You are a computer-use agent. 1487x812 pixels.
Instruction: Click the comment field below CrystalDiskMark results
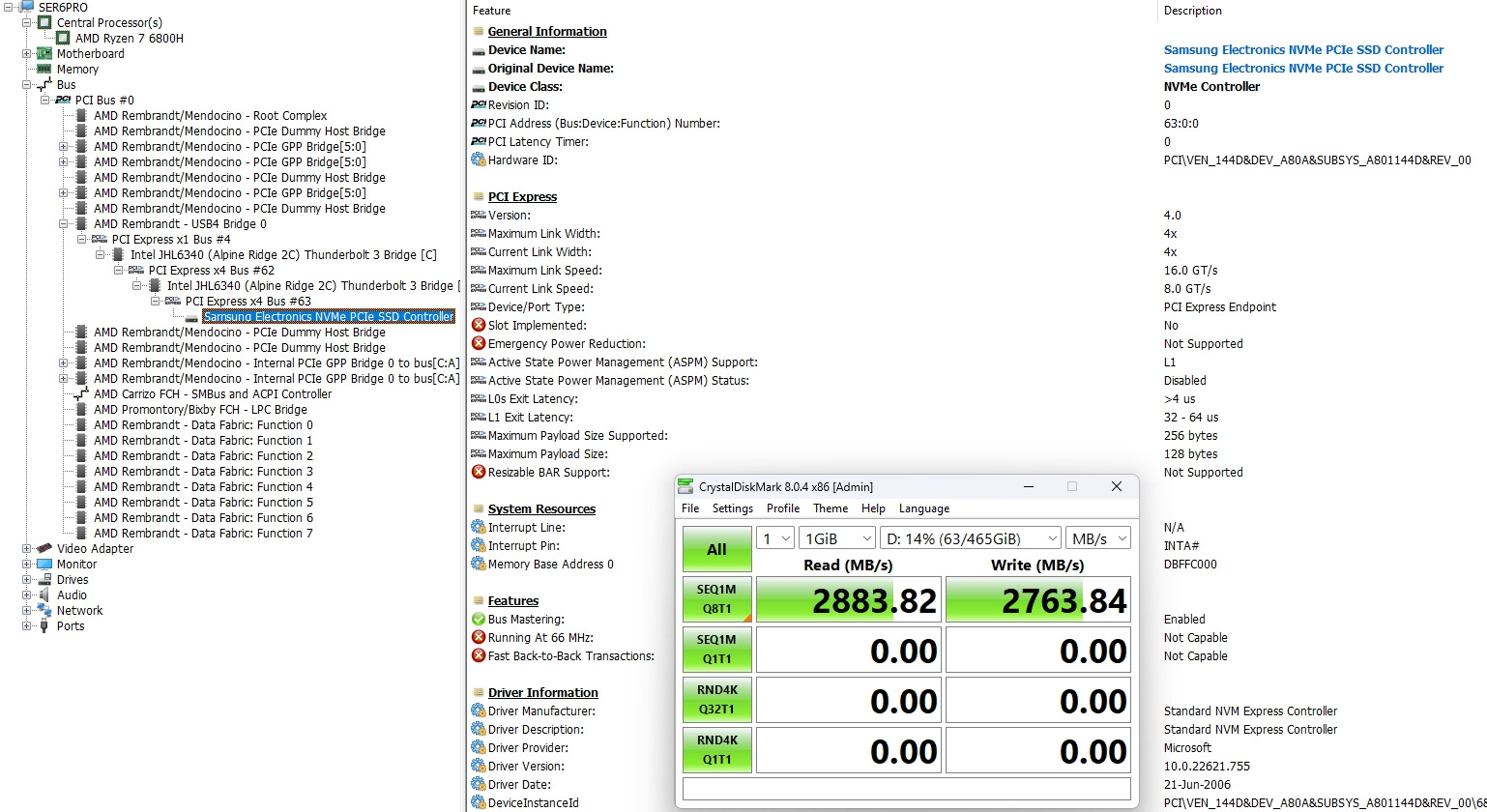click(906, 789)
